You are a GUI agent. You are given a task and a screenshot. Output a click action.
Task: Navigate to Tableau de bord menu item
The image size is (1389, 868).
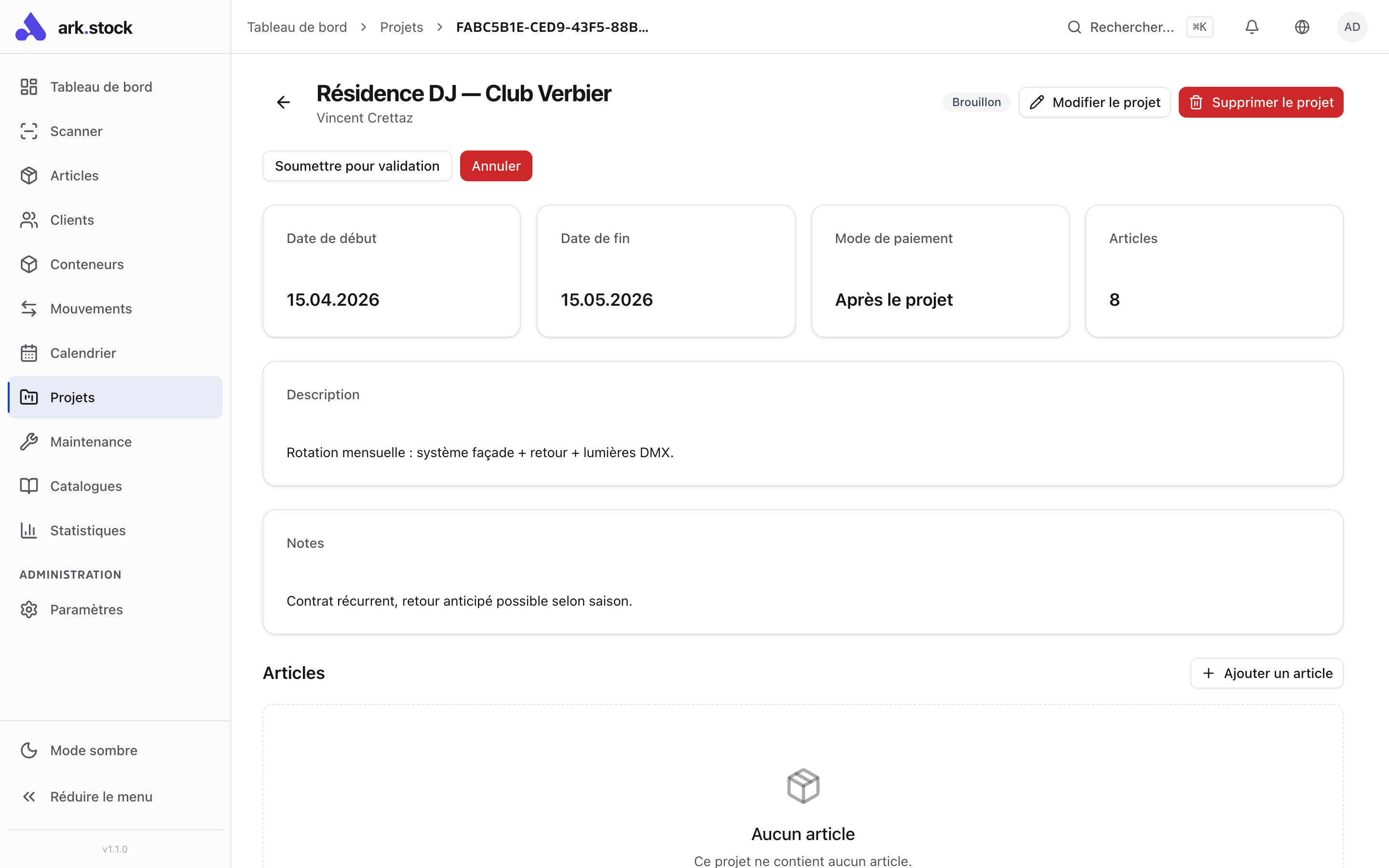click(115, 87)
